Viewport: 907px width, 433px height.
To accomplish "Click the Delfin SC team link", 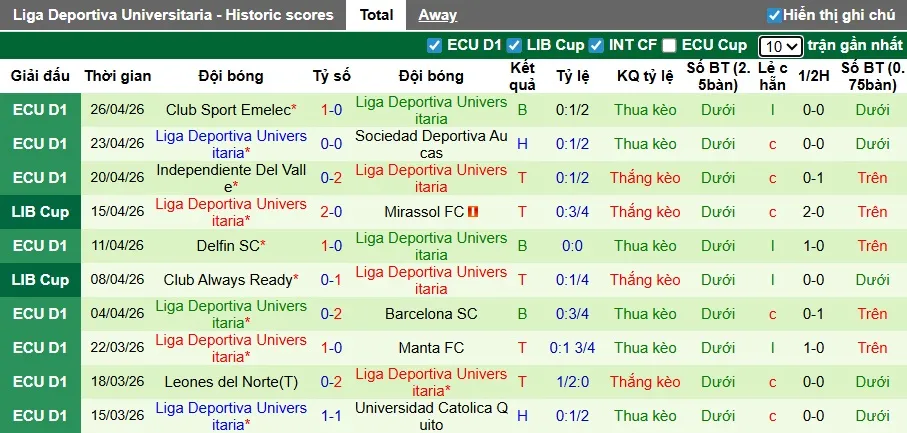I will click(228, 246).
